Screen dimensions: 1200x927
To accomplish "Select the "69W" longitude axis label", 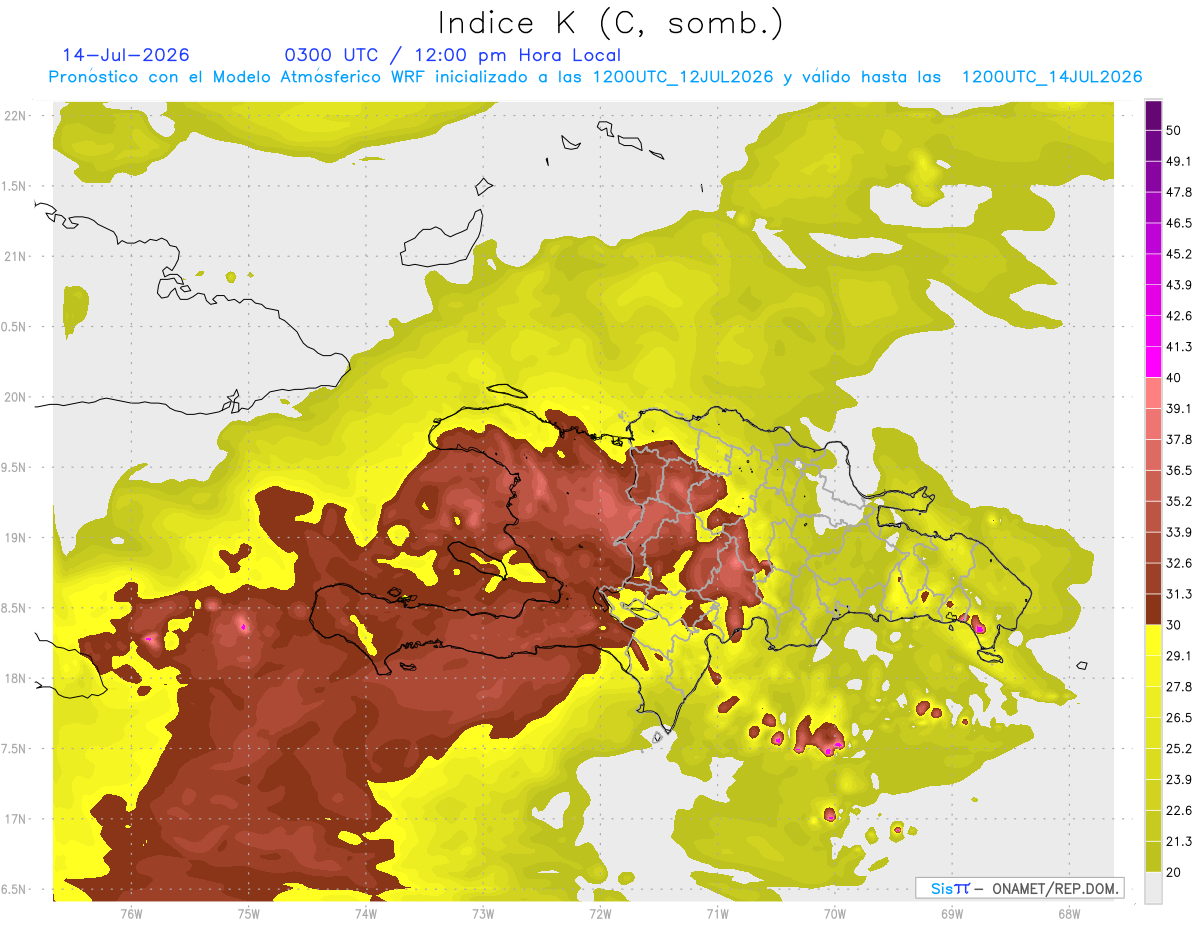I will pos(952,914).
